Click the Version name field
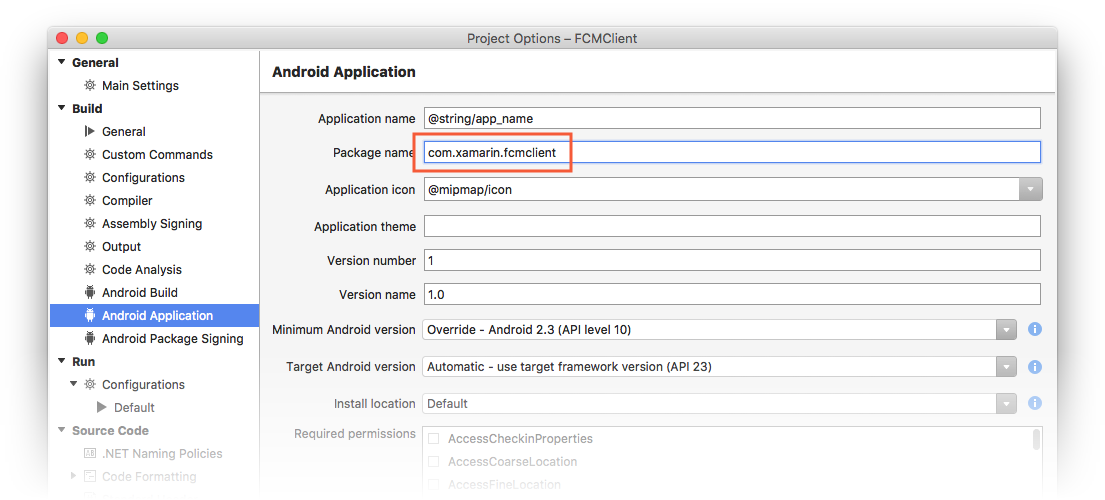 (x=732, y=294)
